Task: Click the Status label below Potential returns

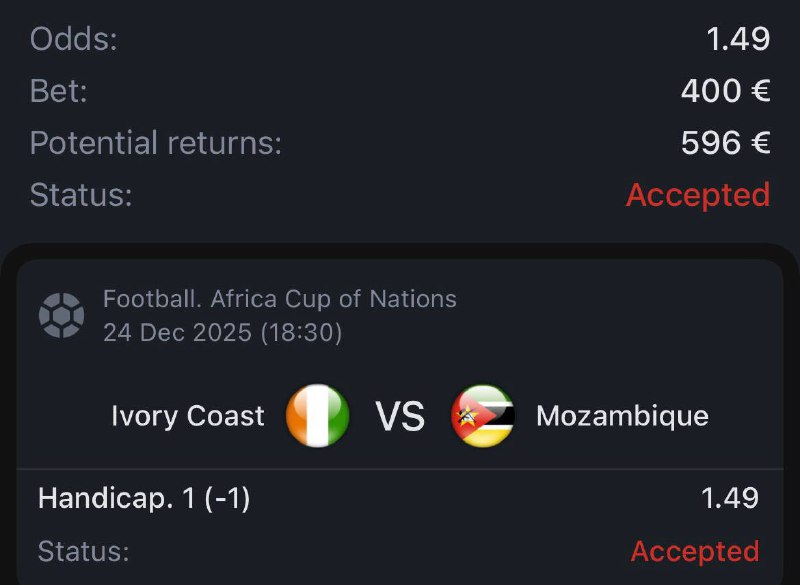Action: click(x=81, y=195)
